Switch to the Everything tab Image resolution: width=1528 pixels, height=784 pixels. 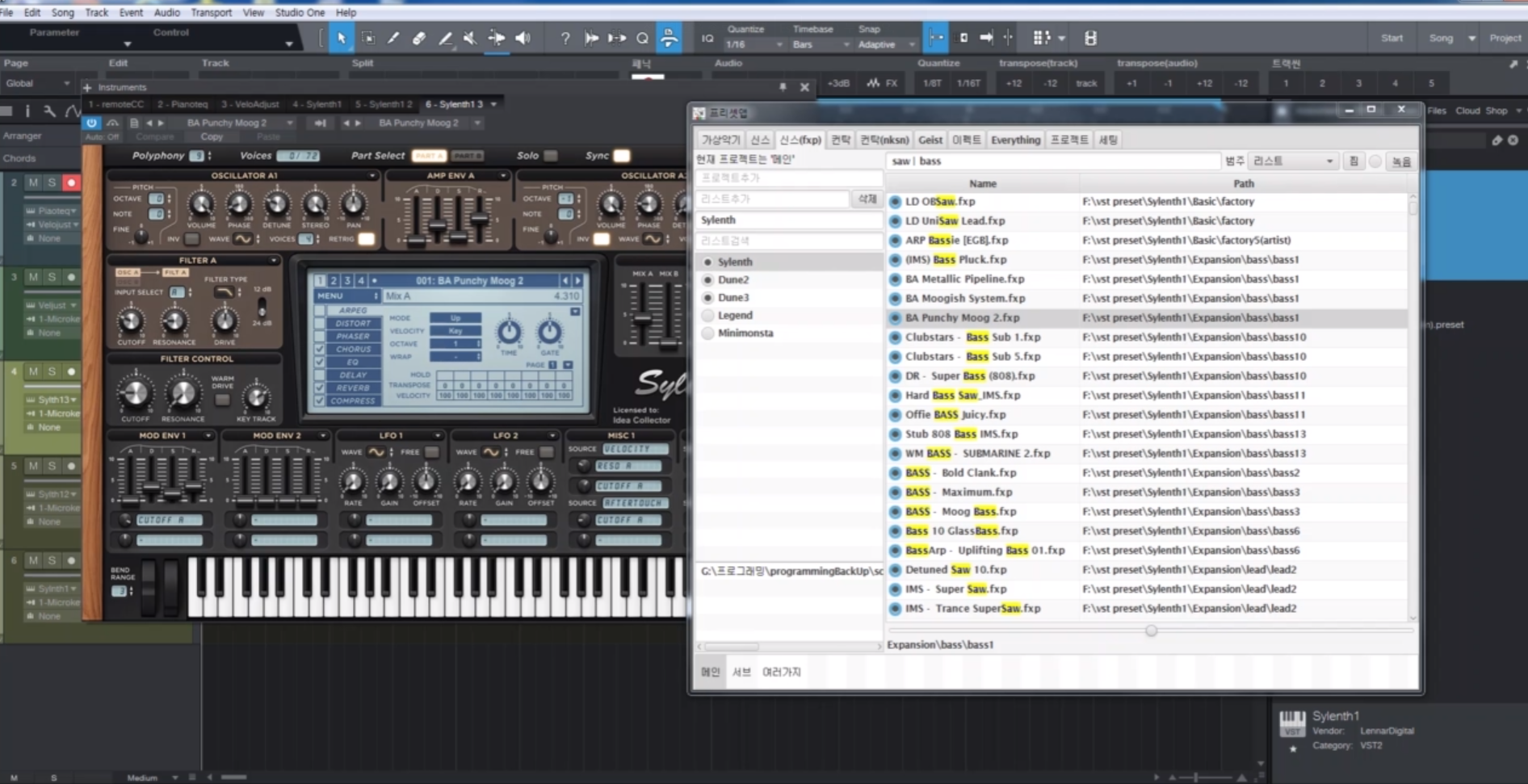click(x=1015, y=140)
